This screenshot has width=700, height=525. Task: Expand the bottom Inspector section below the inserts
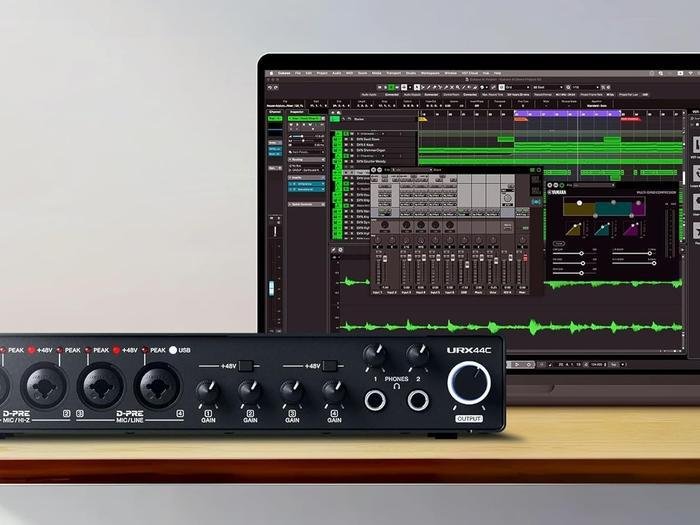[306, 204]
